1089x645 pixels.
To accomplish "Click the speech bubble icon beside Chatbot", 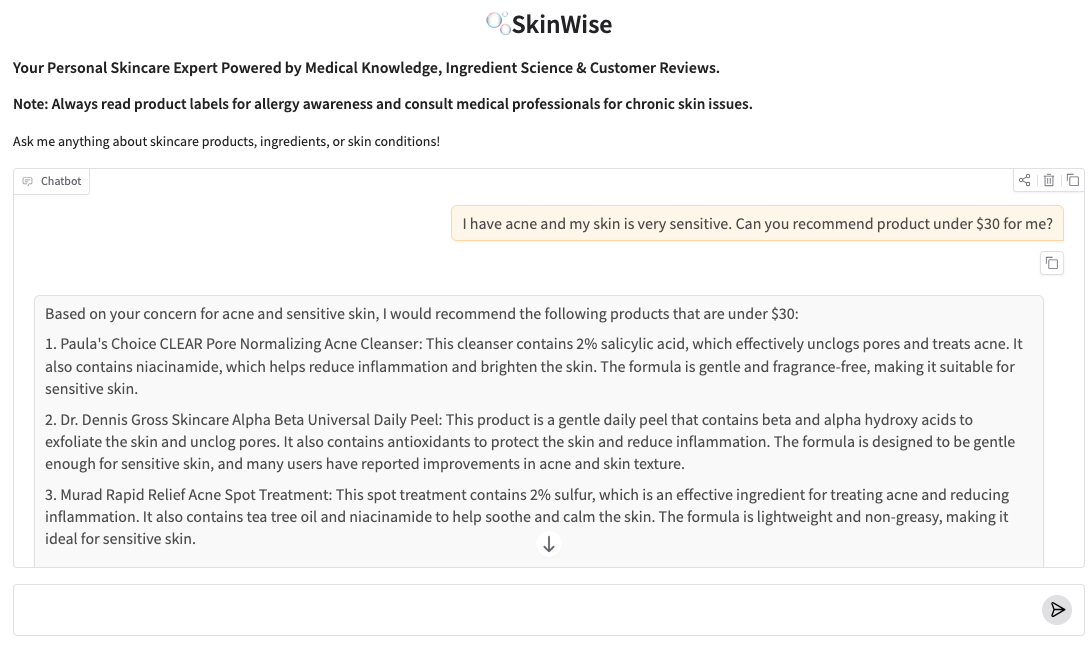I will pyautogui.click(x=28, y=182).
